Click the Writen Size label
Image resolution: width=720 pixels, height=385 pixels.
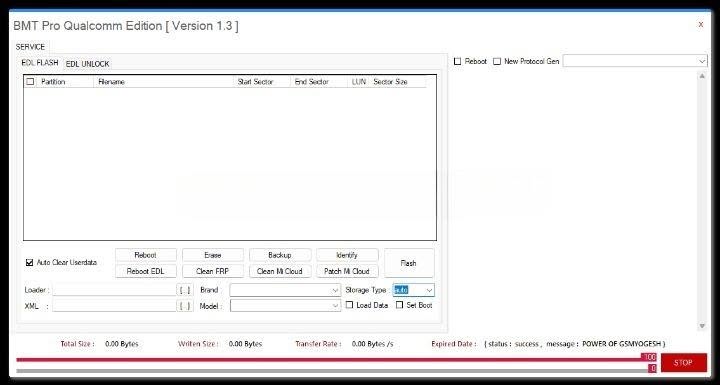tap(198, 344)
